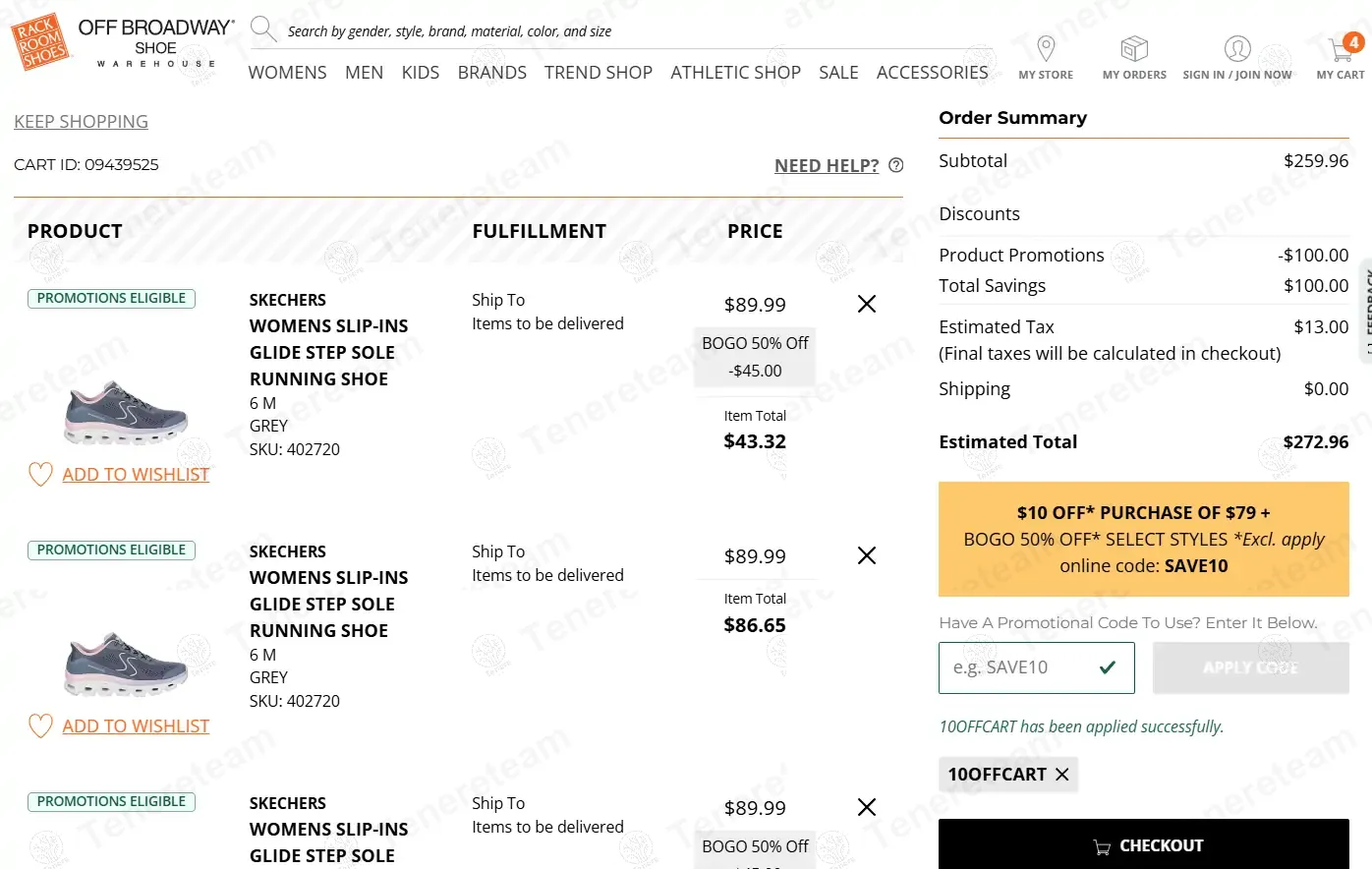Click the Checkout button
This screenshot has height=869, width=1372.
pos(1144,844)
